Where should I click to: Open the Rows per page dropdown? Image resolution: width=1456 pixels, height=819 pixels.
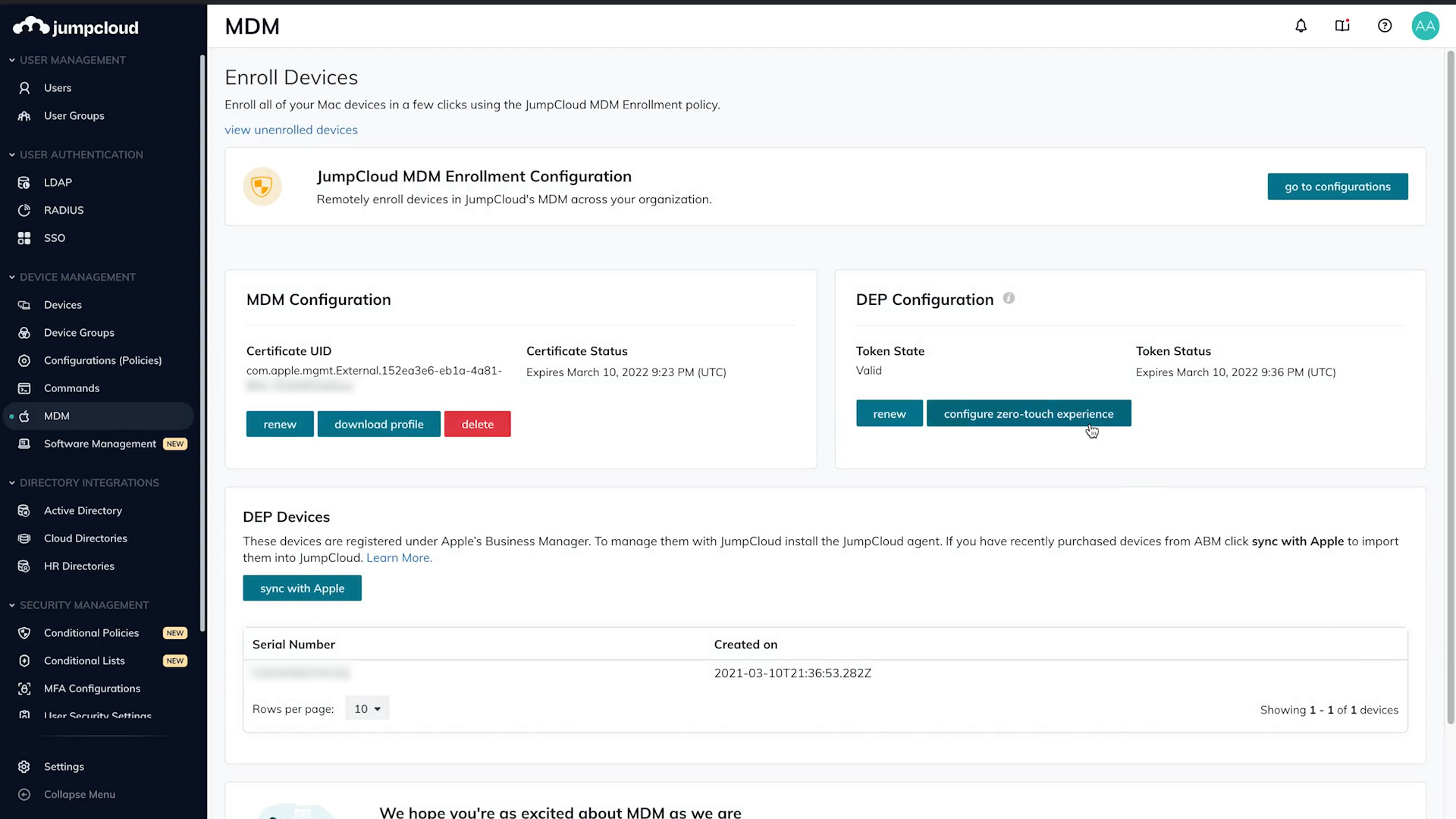367,708
